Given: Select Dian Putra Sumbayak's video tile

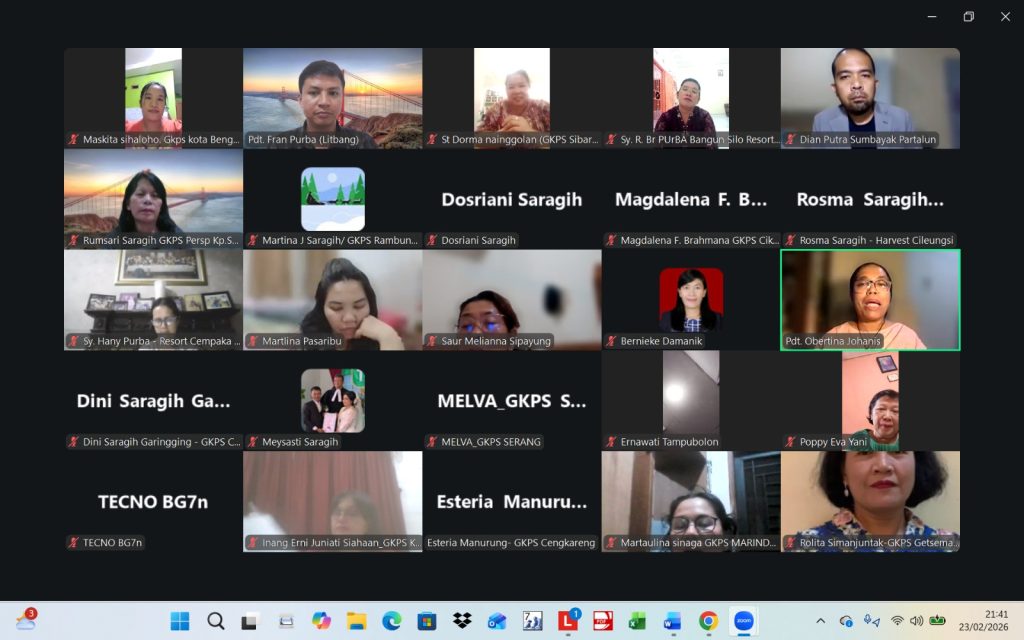Looking at the screenshot, I should tap(870, 97).
